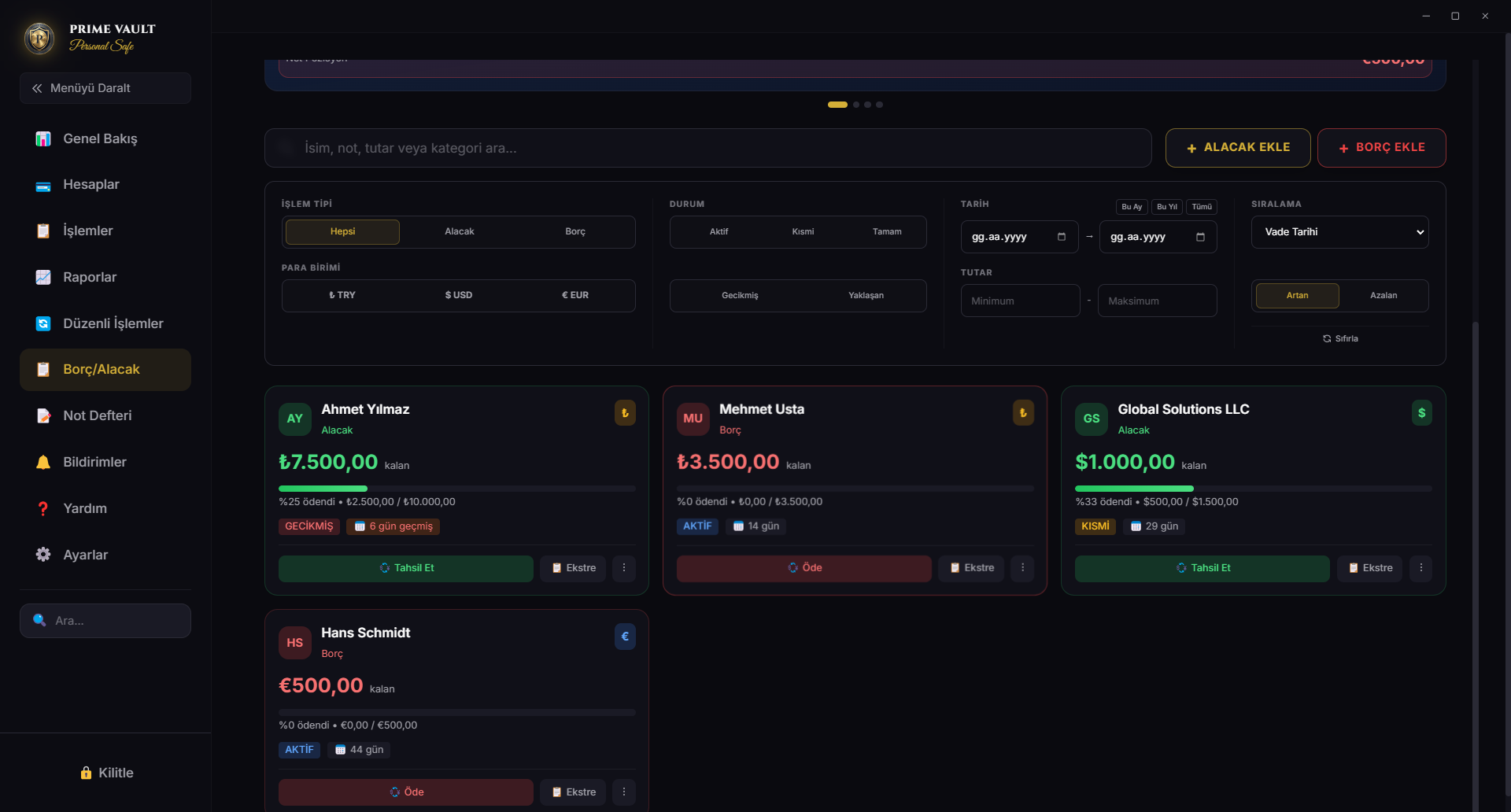Toggle the Gecikmiş status filter
The width and height of the screenshot is (1511, 812).
[x=740, y=296]
